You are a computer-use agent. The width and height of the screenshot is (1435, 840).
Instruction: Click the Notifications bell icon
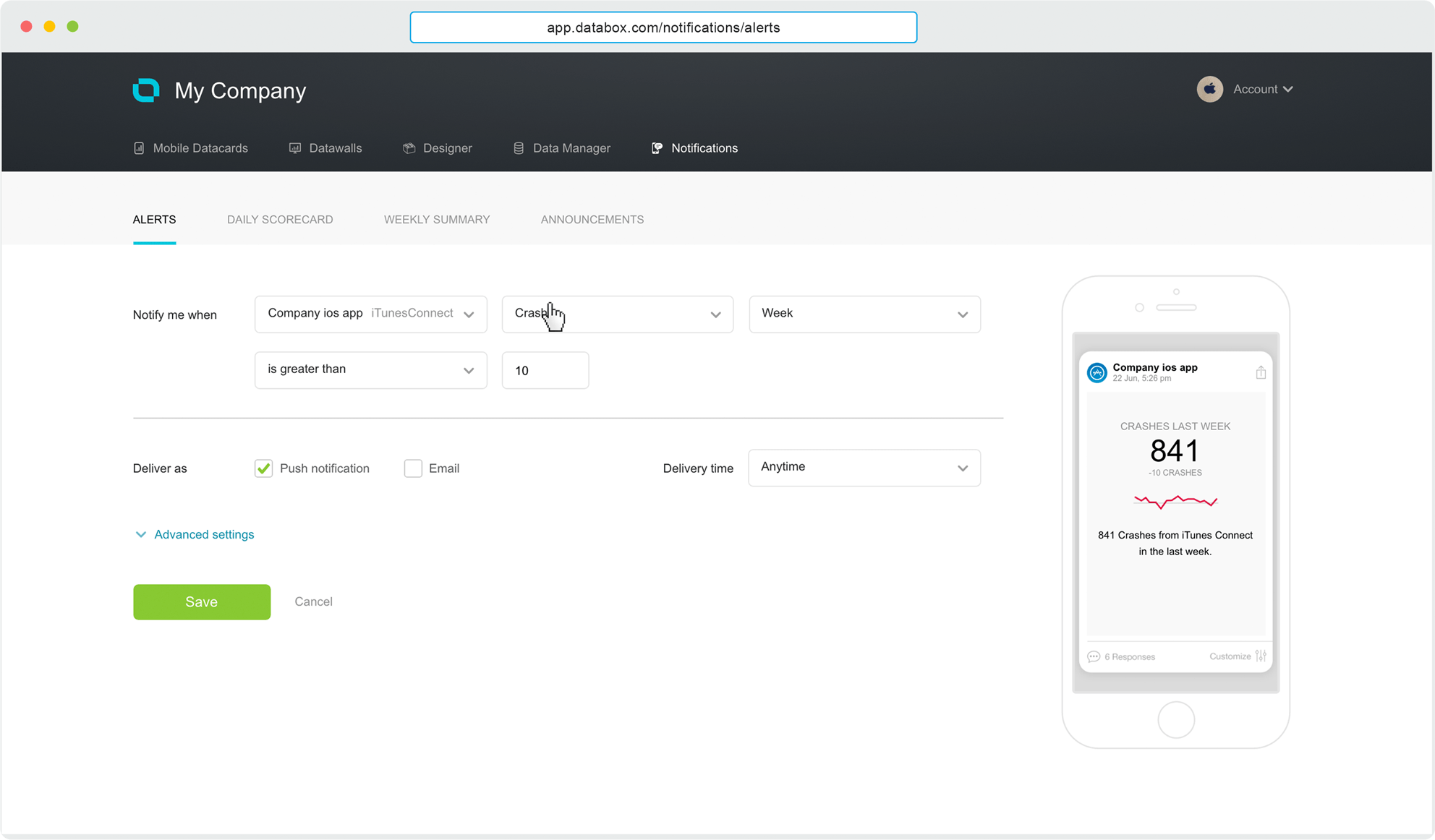657,148
